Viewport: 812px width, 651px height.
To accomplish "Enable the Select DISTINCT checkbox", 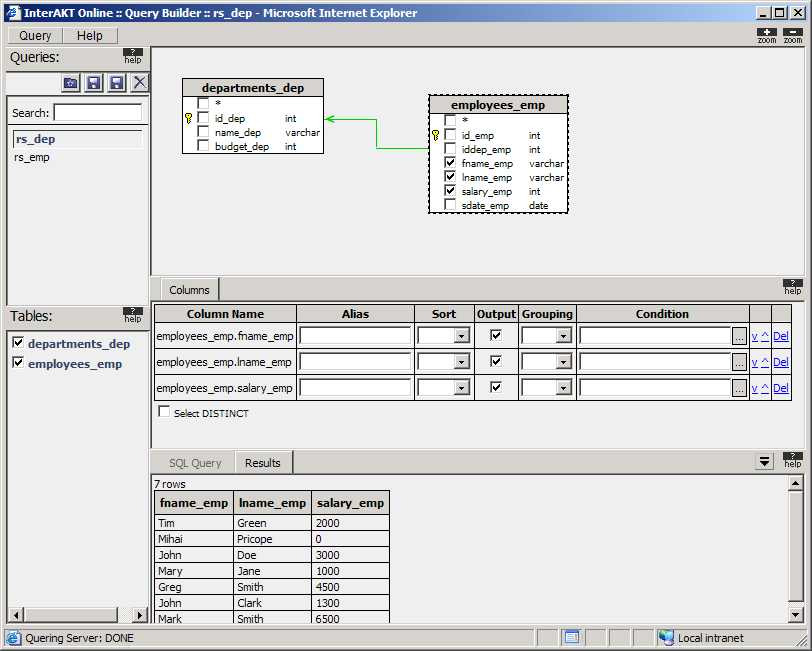I will pos(164,412).
